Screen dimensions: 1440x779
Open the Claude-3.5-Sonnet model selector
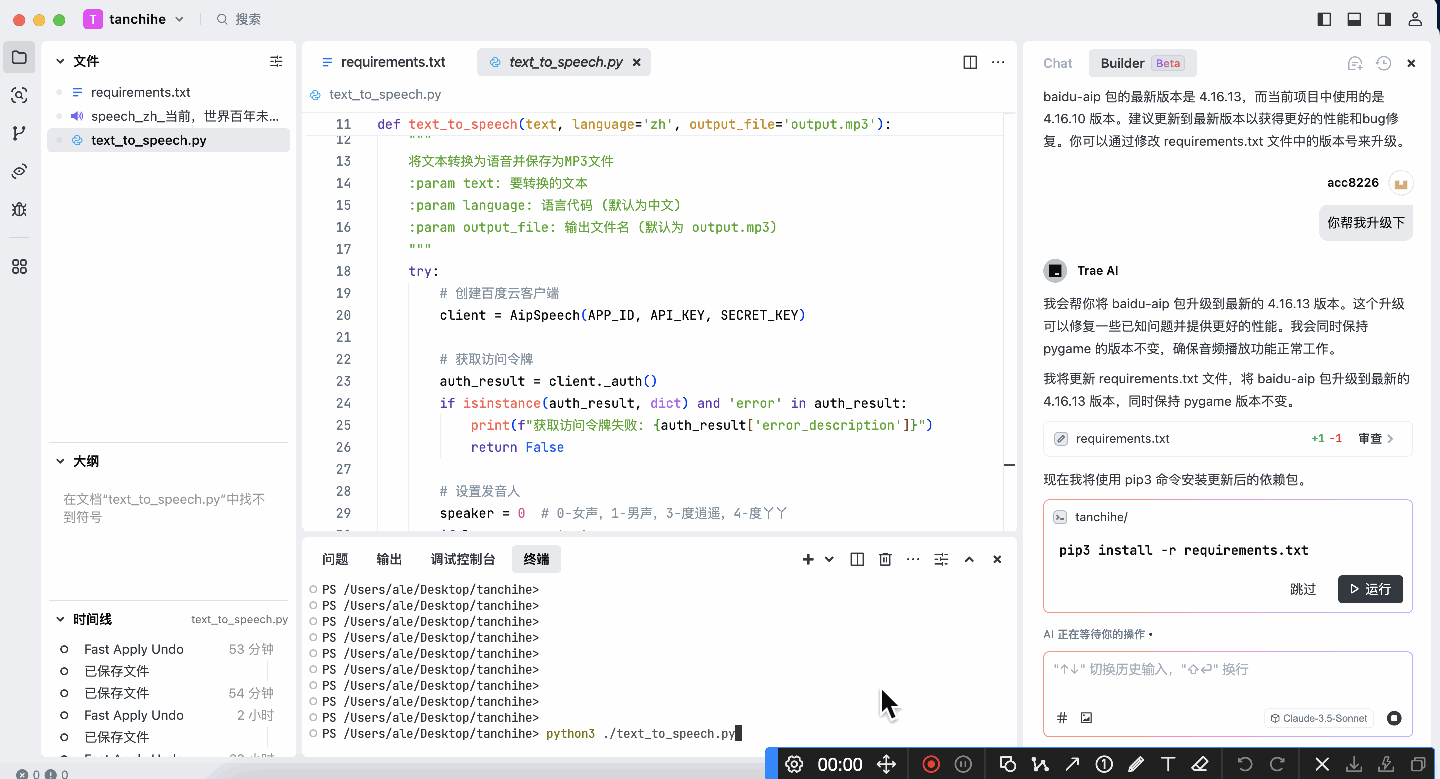[x=1319, y=718]
